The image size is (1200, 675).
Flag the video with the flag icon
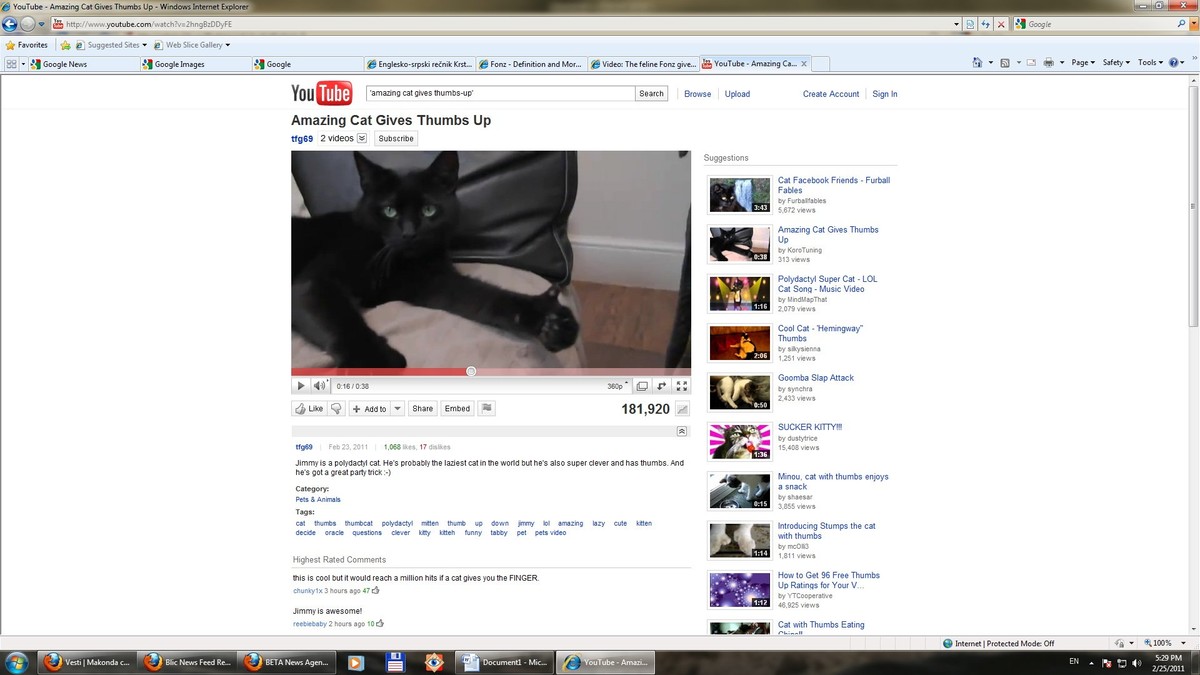click(x=486, y=408)
